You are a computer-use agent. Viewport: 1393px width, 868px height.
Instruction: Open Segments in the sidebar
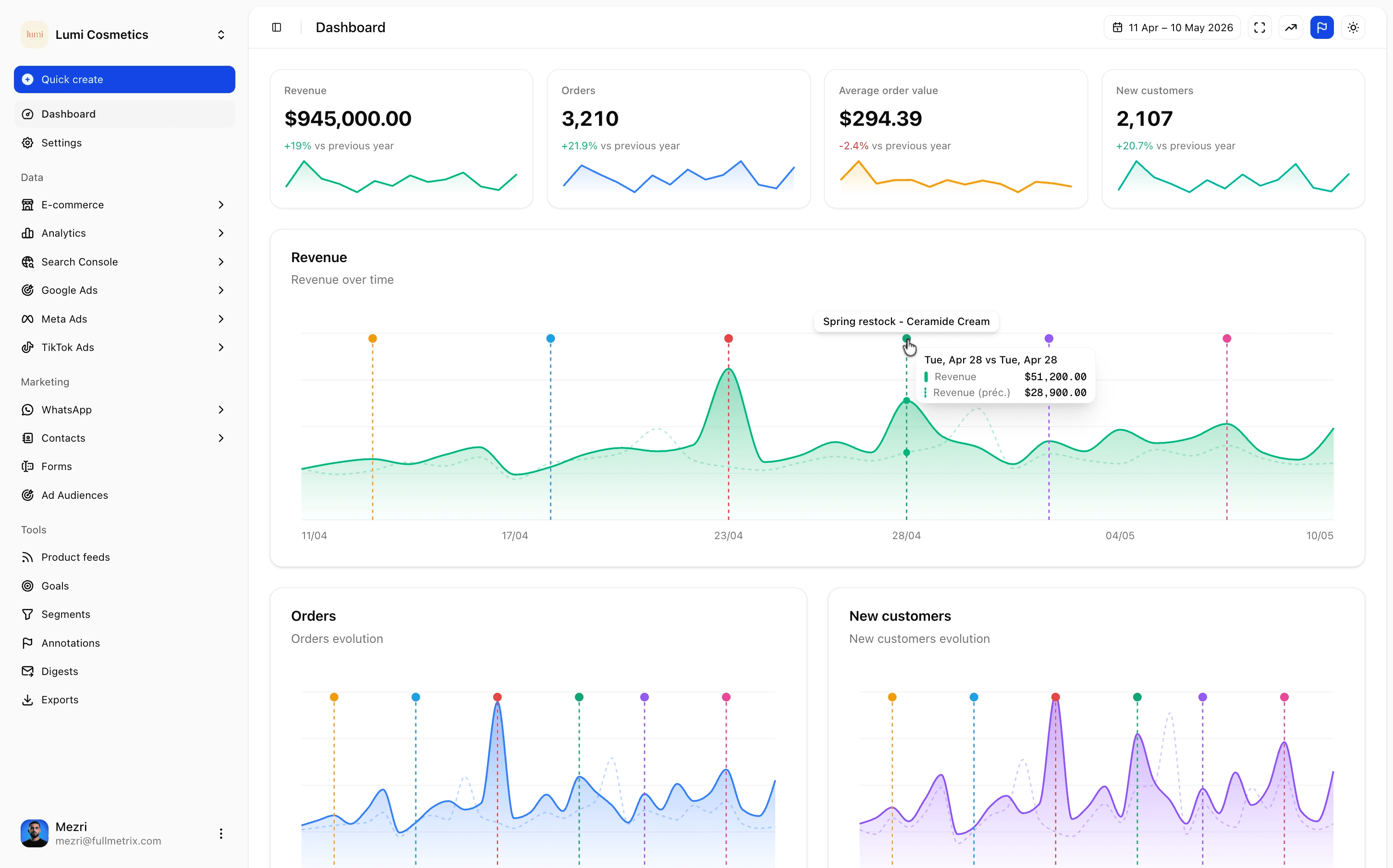point(124,614)
